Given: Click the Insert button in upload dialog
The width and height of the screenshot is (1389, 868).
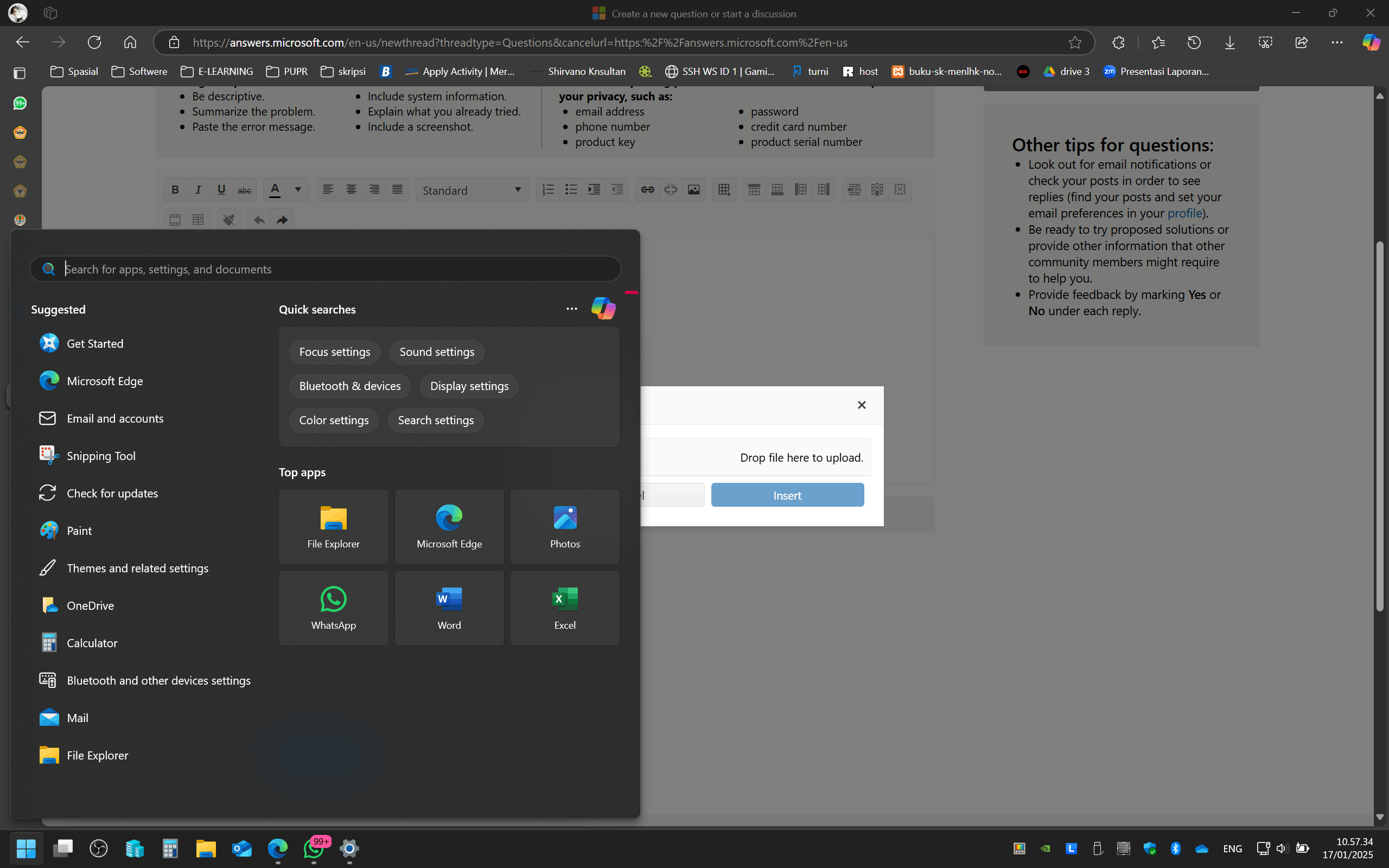Looking at the screenshot, I should click(x=787, y=495).
